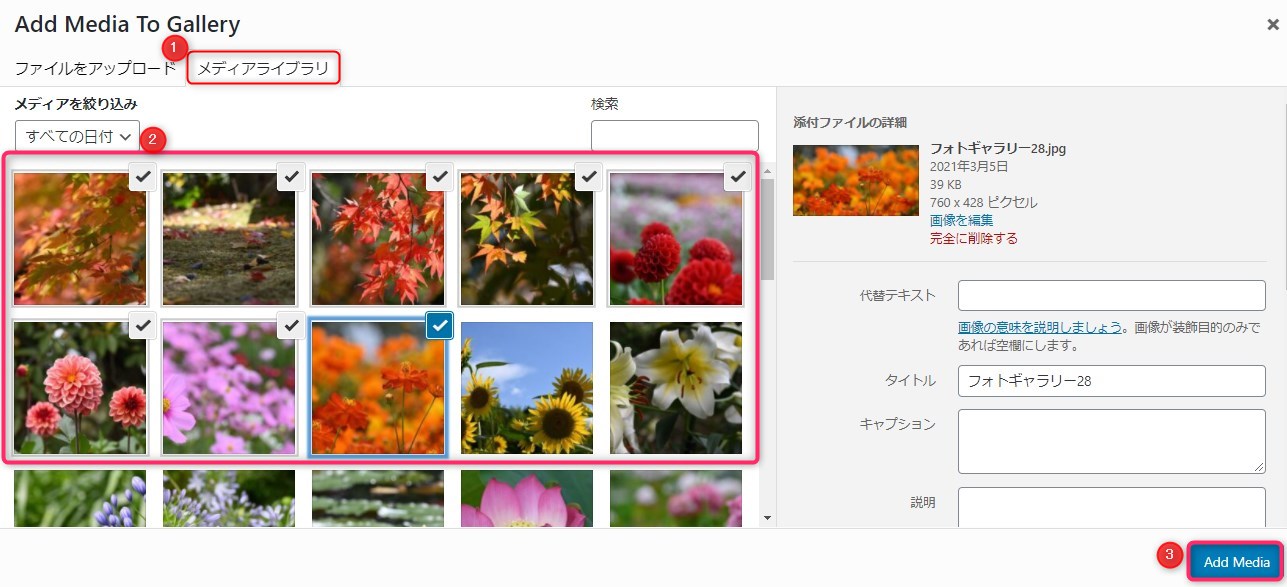Select the orange cosmos thumbnail image
This screenshot has width=1287, height=587.
tap(378, 388)
